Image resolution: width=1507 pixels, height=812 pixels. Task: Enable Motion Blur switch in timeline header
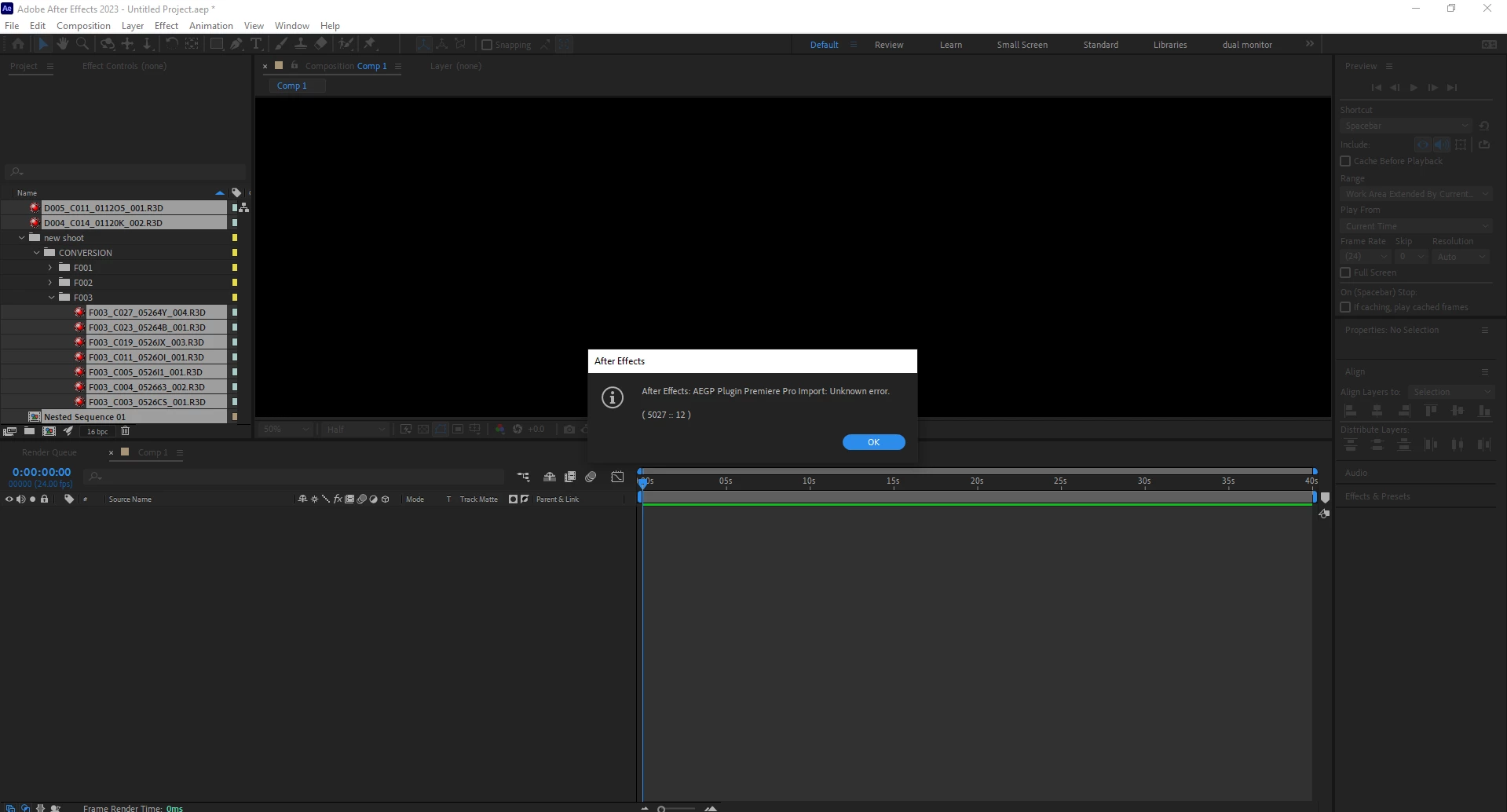(x=591, y=477)
